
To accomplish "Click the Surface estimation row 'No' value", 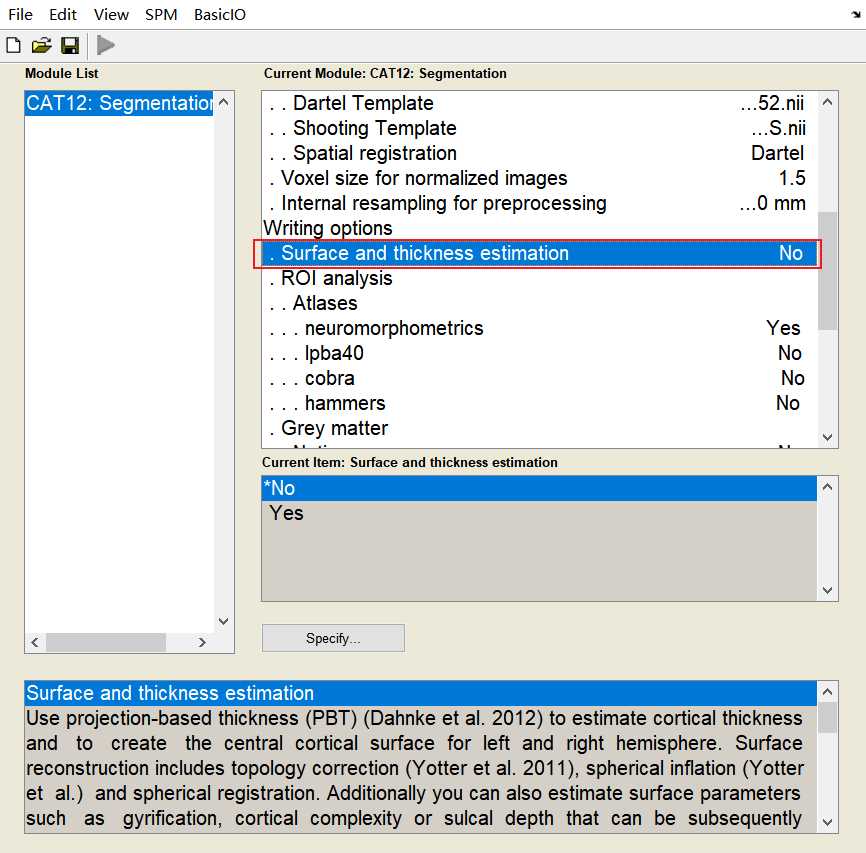I will pyautogui.click(x=791, y=253).
